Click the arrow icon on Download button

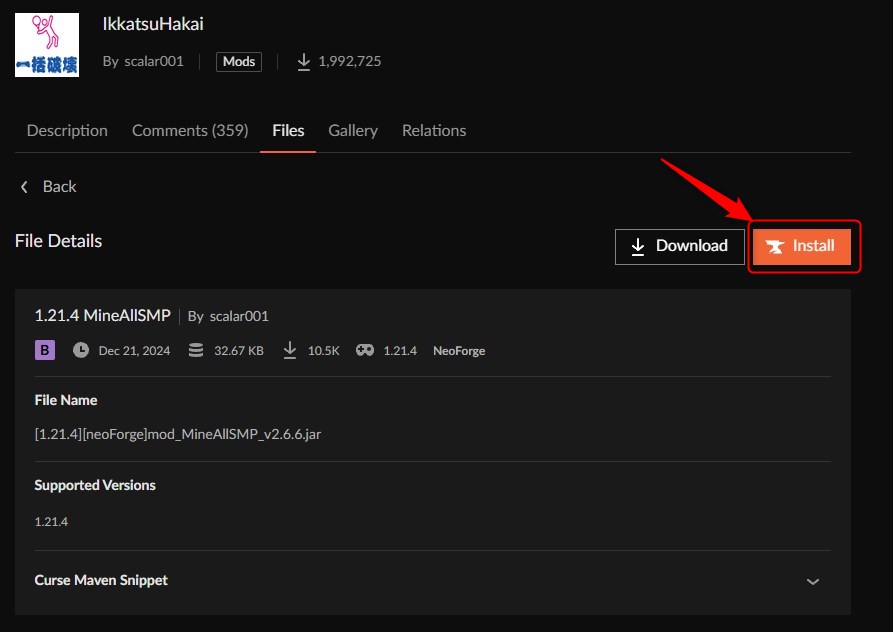pyautogui.click(x=638, y=247)
